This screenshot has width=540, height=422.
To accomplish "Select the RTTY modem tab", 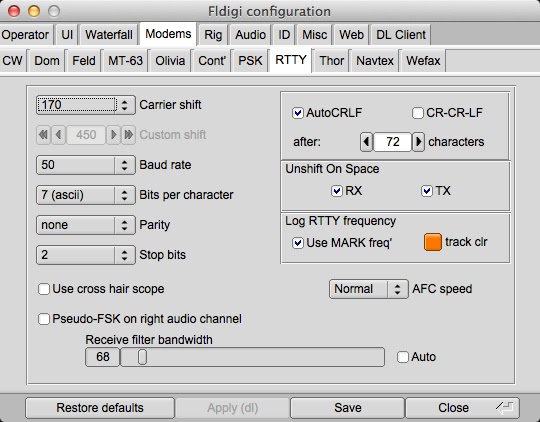I will [291, 60].
